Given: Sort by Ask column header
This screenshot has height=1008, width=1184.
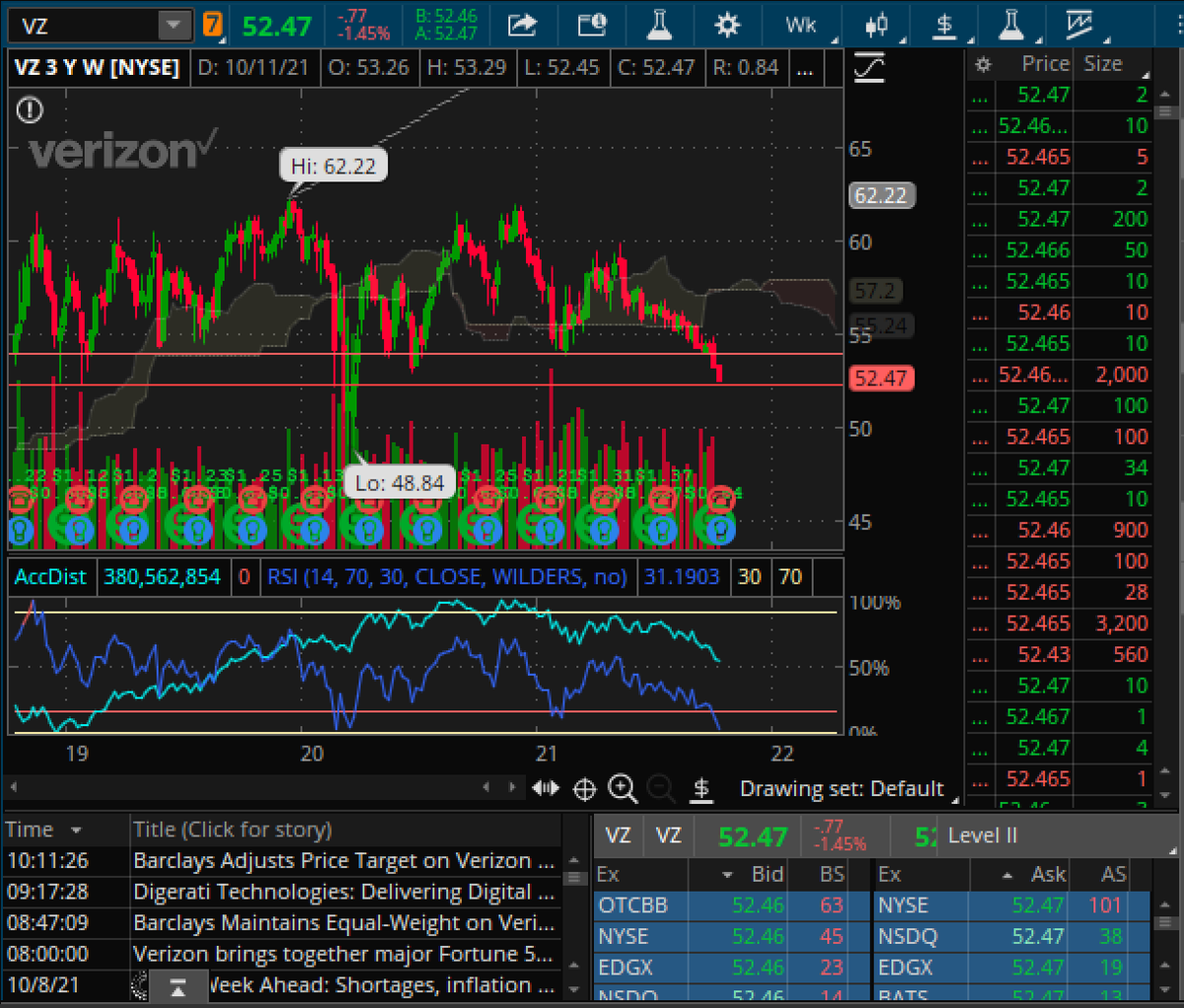Looking at the screenshot, I should (x=1048, y=874).
